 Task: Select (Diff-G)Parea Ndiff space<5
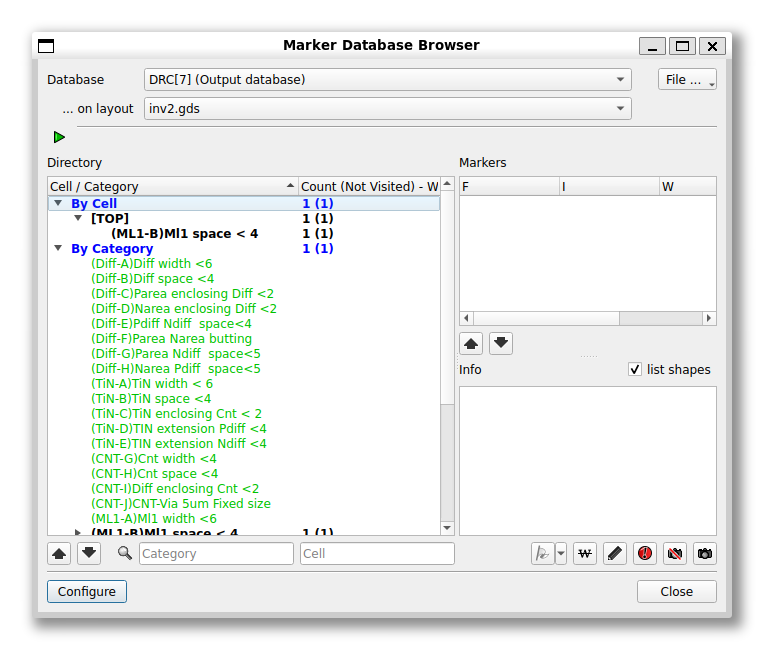(x=176, y=354)
